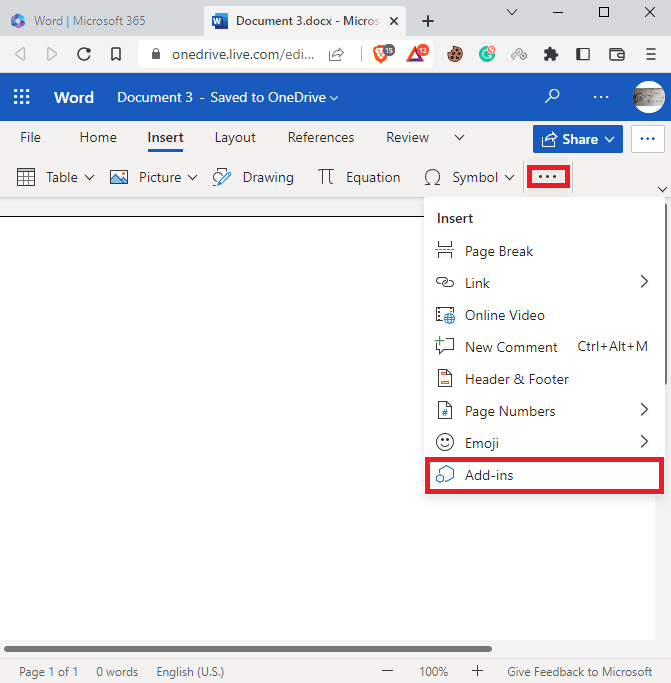Click Give Feedback to Microsoft link
This screenshot has width=671, height=683.
pyautogui.click(x=580, y=672)
